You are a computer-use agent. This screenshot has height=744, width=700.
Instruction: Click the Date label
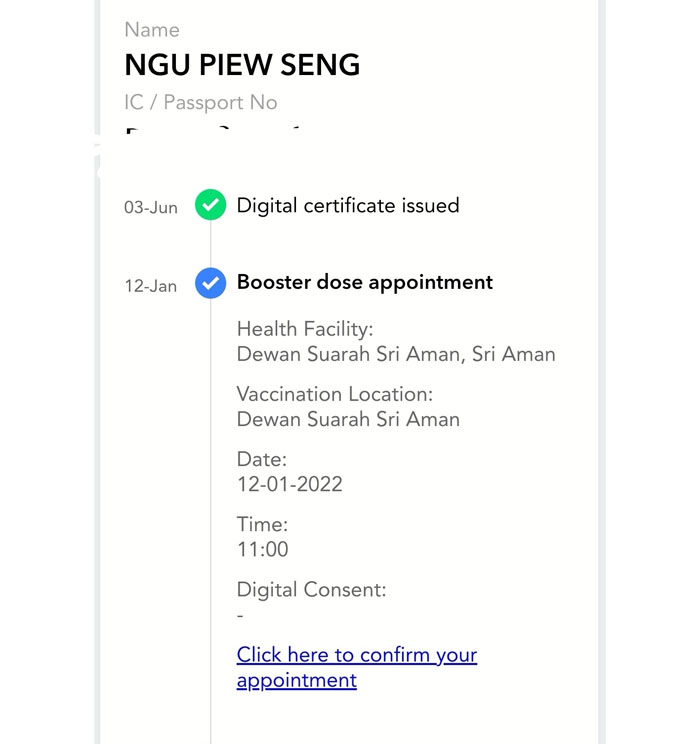tap(261, 460)
